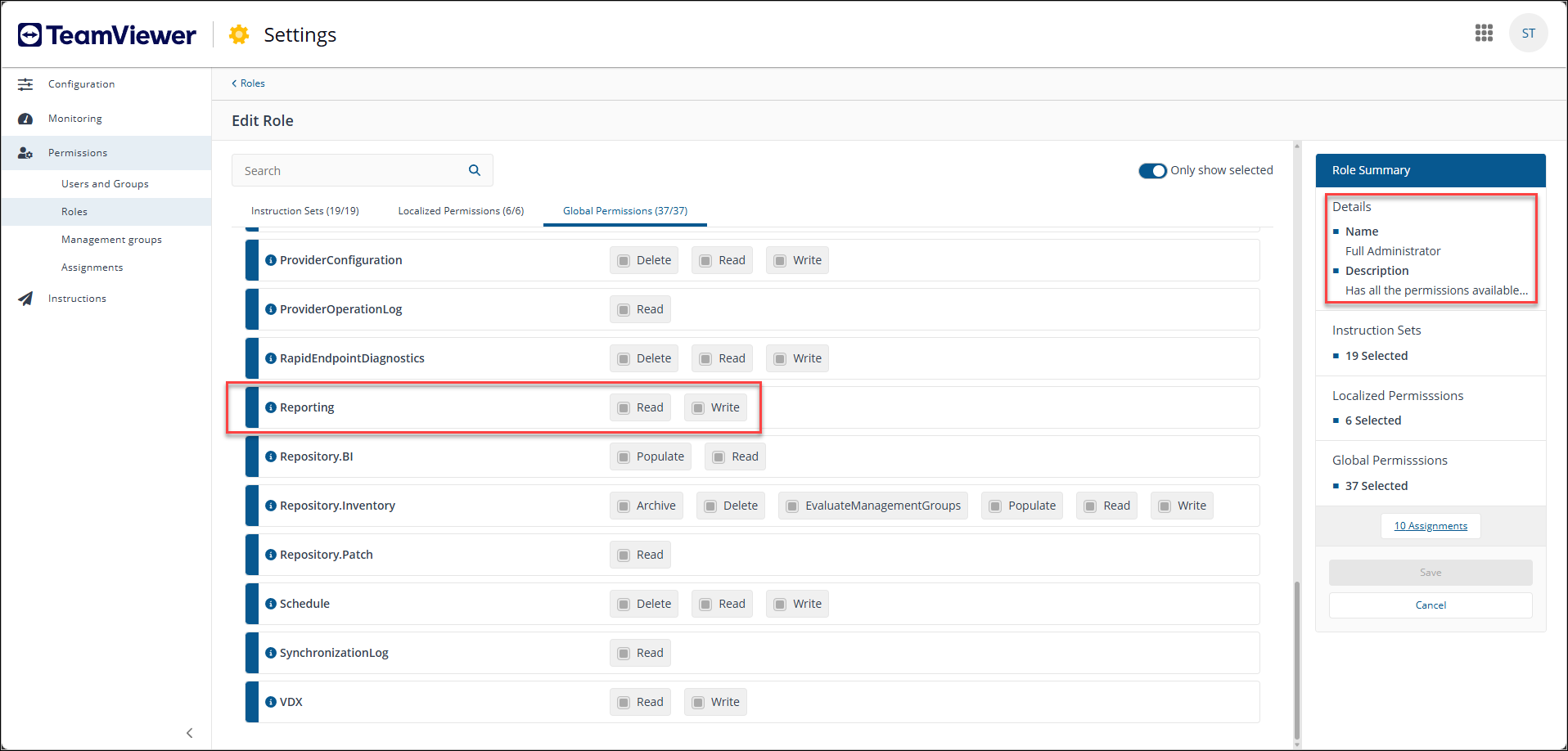Image resolution: width=1568 pixels, height=751 pixels.
Task: Toggle the Only show selected switch
Action: (x=1152, y=171)
